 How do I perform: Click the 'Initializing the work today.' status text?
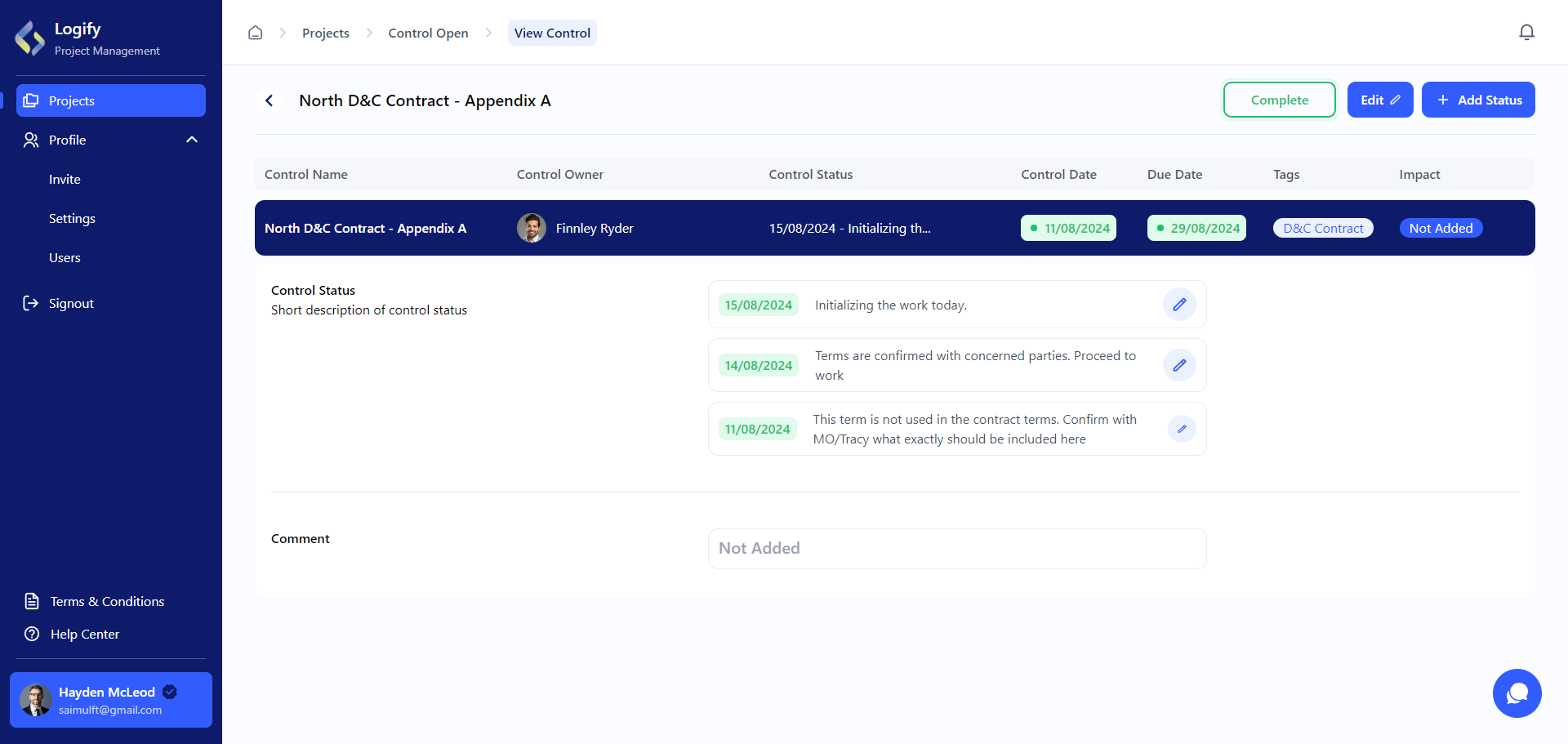891,305
